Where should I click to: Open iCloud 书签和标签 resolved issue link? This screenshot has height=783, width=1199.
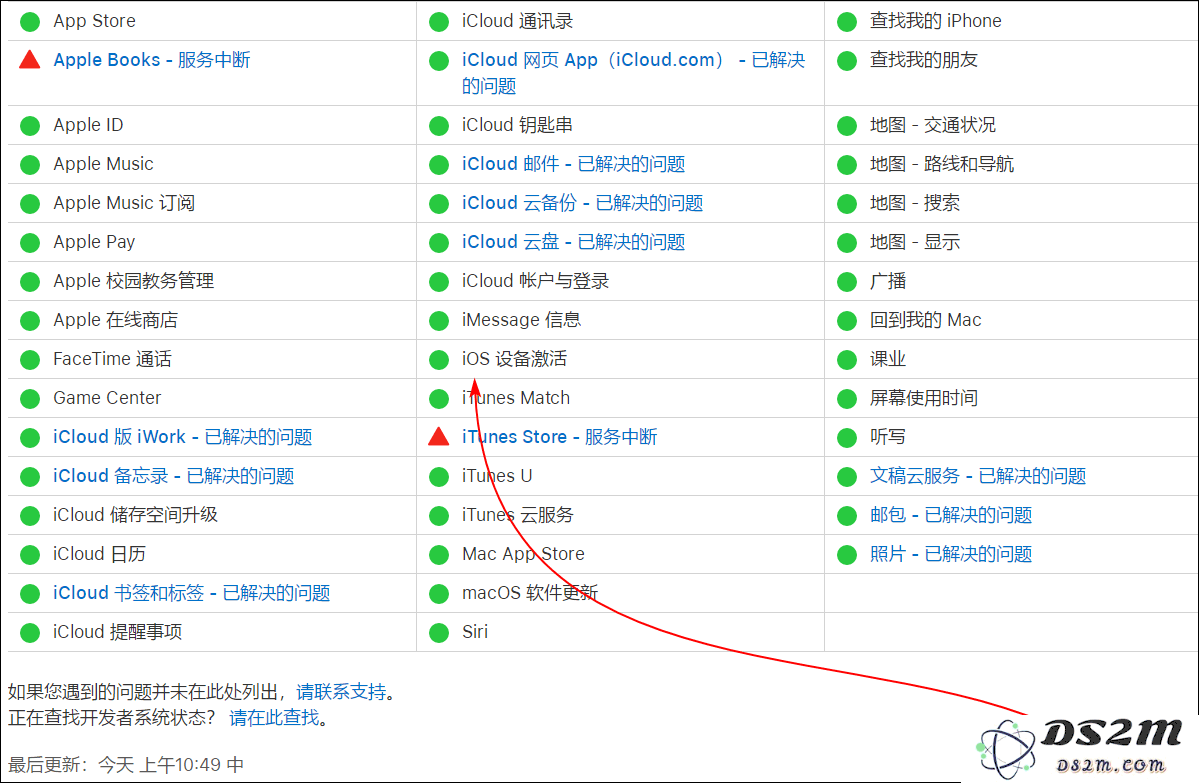pyautogui.click(x=191, y=593)
